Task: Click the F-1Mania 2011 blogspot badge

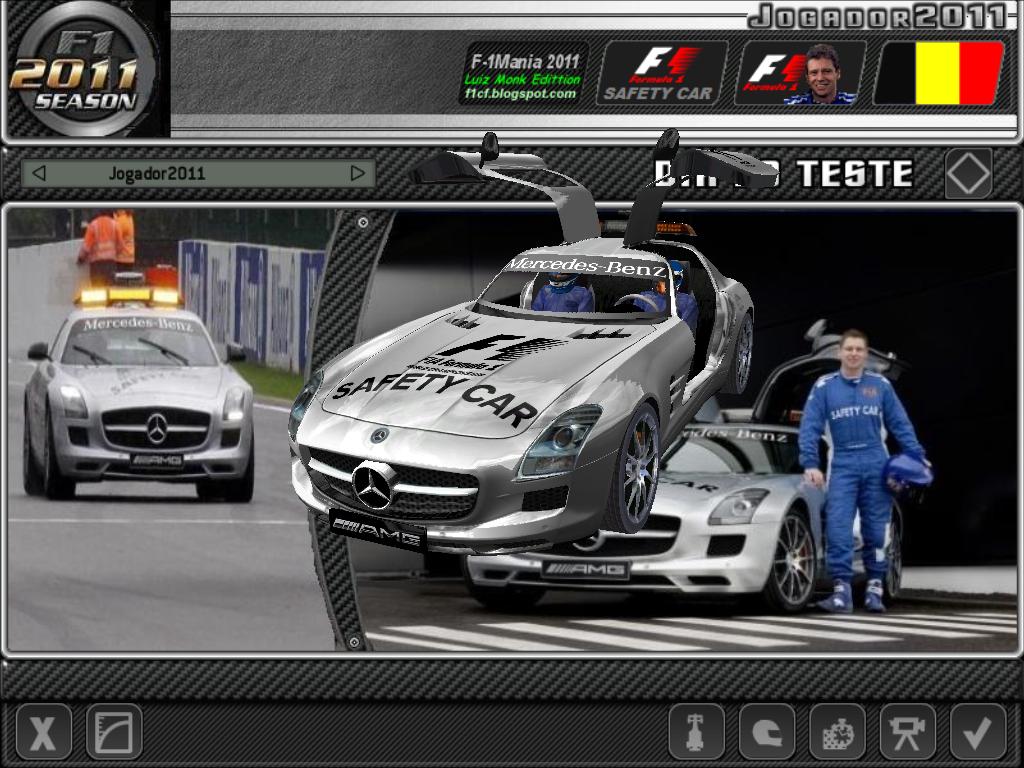Action: (x=524, y=73)
